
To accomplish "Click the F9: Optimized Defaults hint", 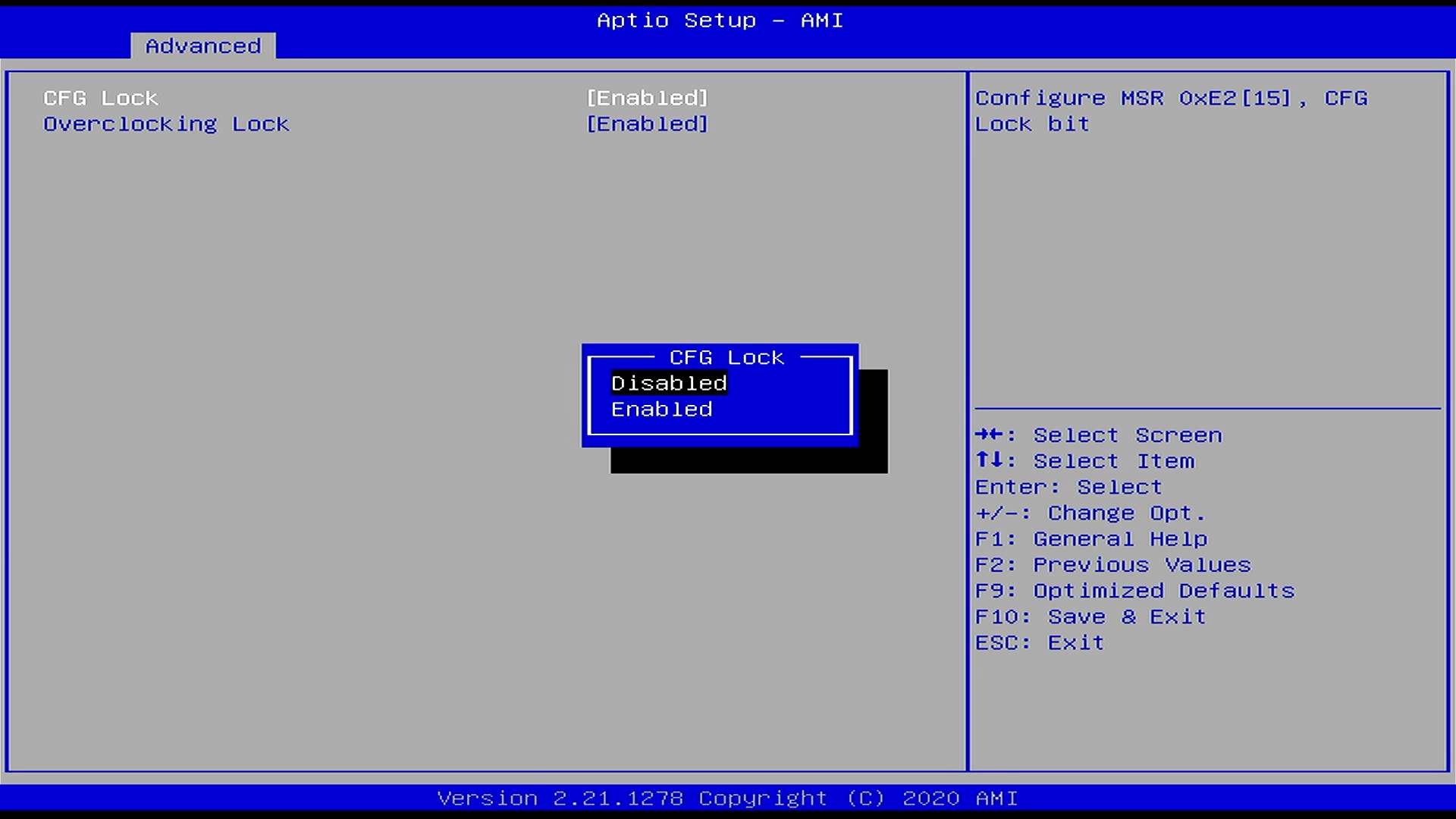I will coord(1134,591).
